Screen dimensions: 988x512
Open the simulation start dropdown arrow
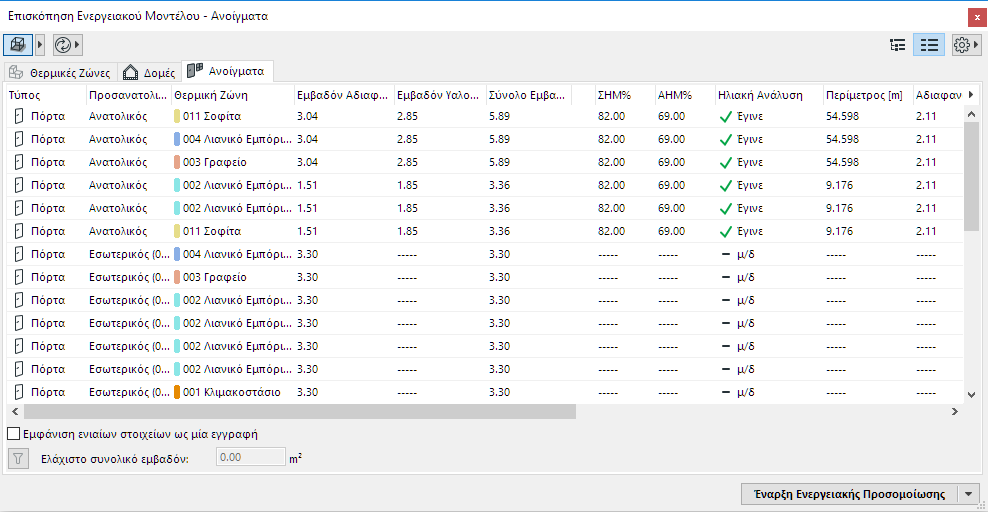[x=968, y=494]
